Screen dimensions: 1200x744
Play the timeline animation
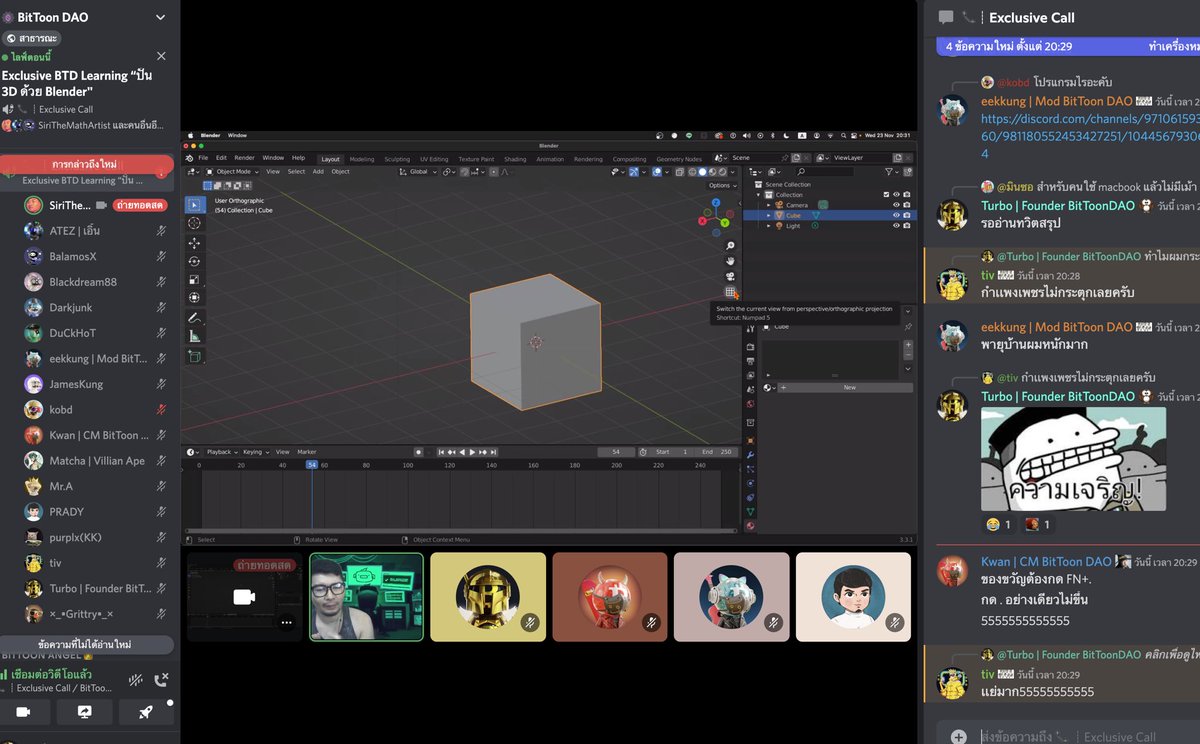click(473, 452)
